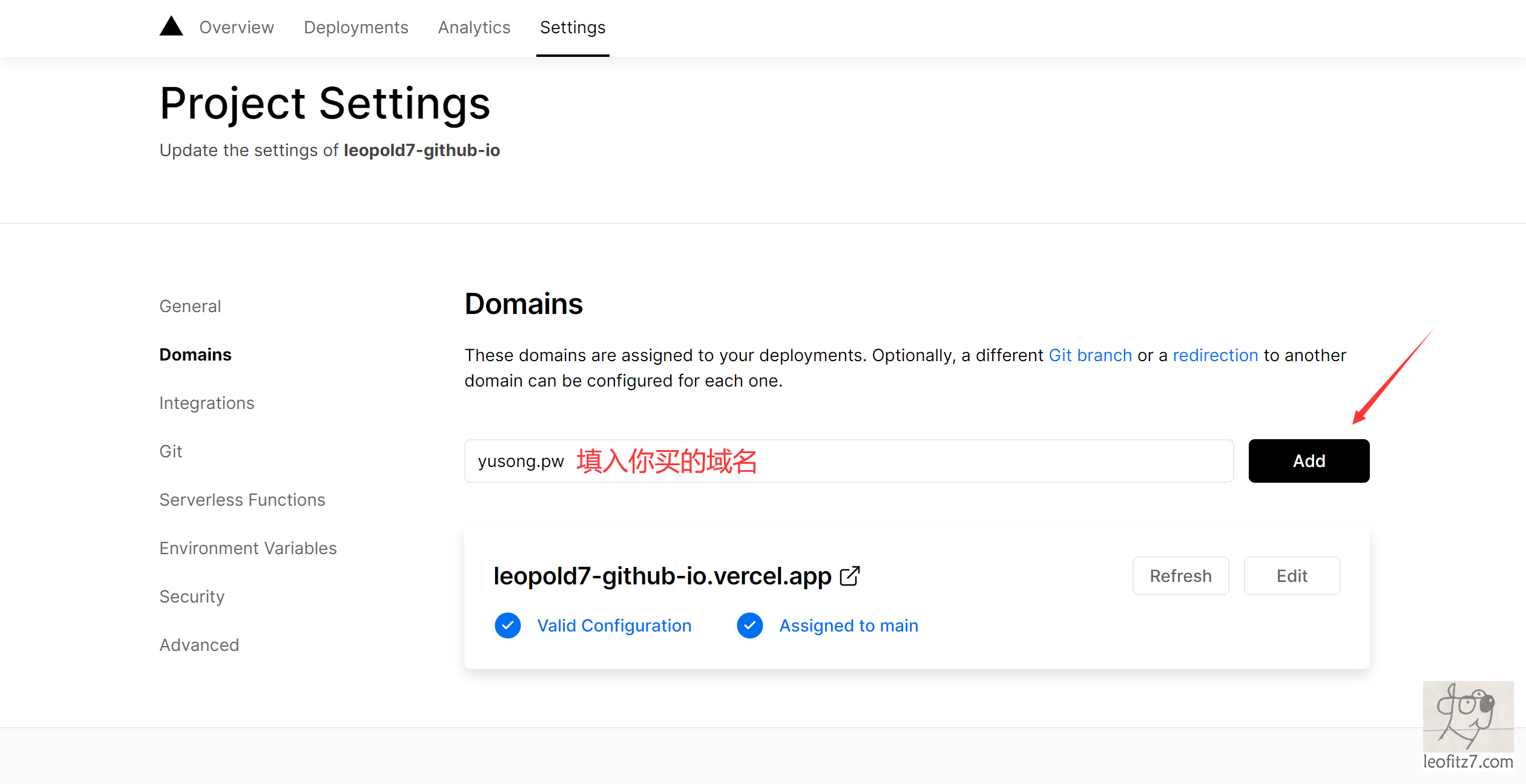Follow the Git branch link

tap(1090, 355)
